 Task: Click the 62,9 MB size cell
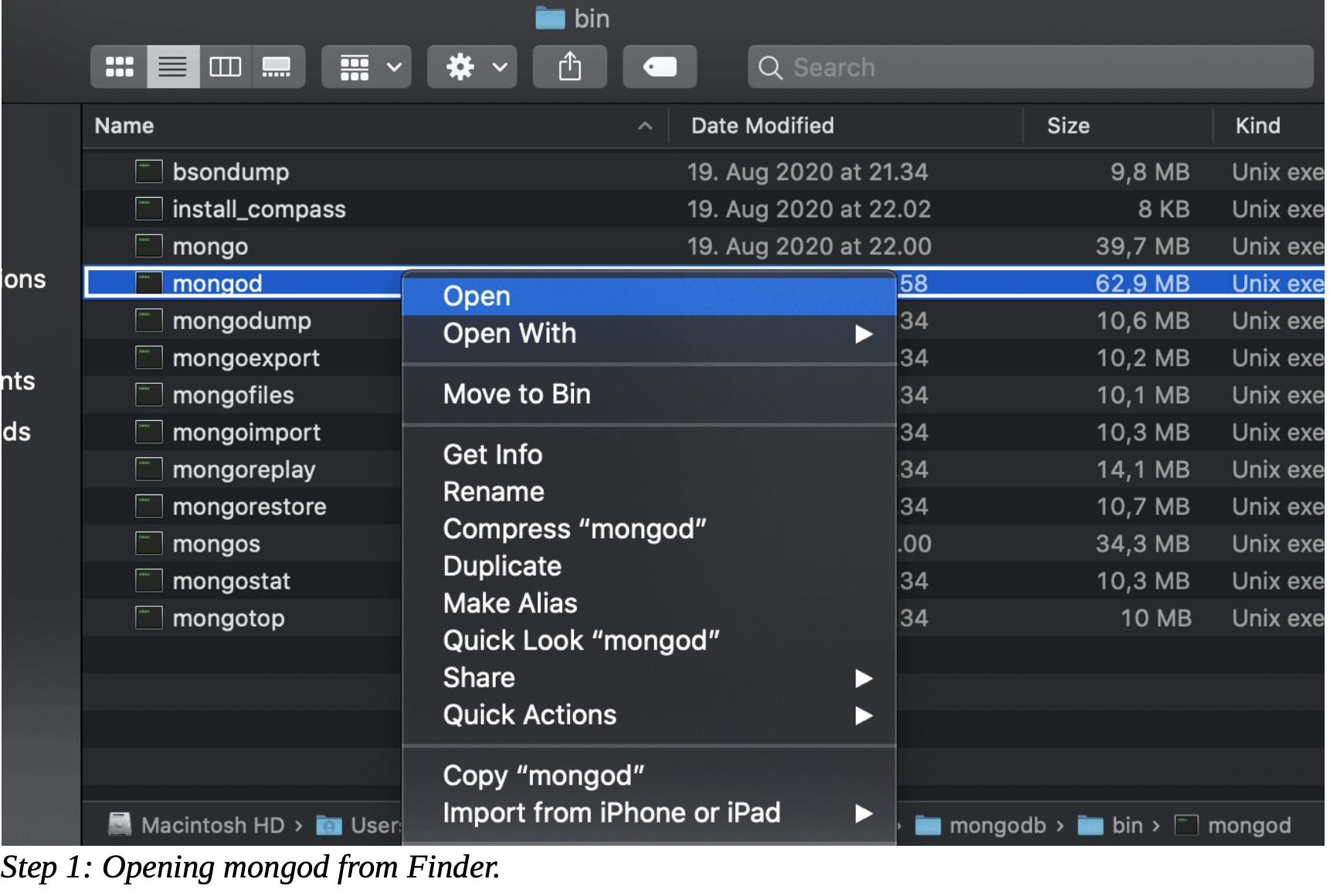coord(1142,283)
